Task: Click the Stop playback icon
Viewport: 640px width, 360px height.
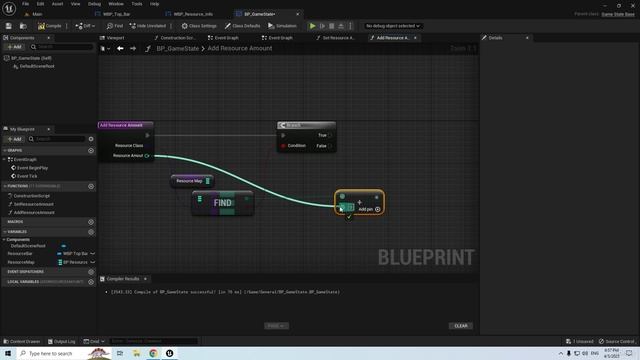Action: tap(332, 26)
